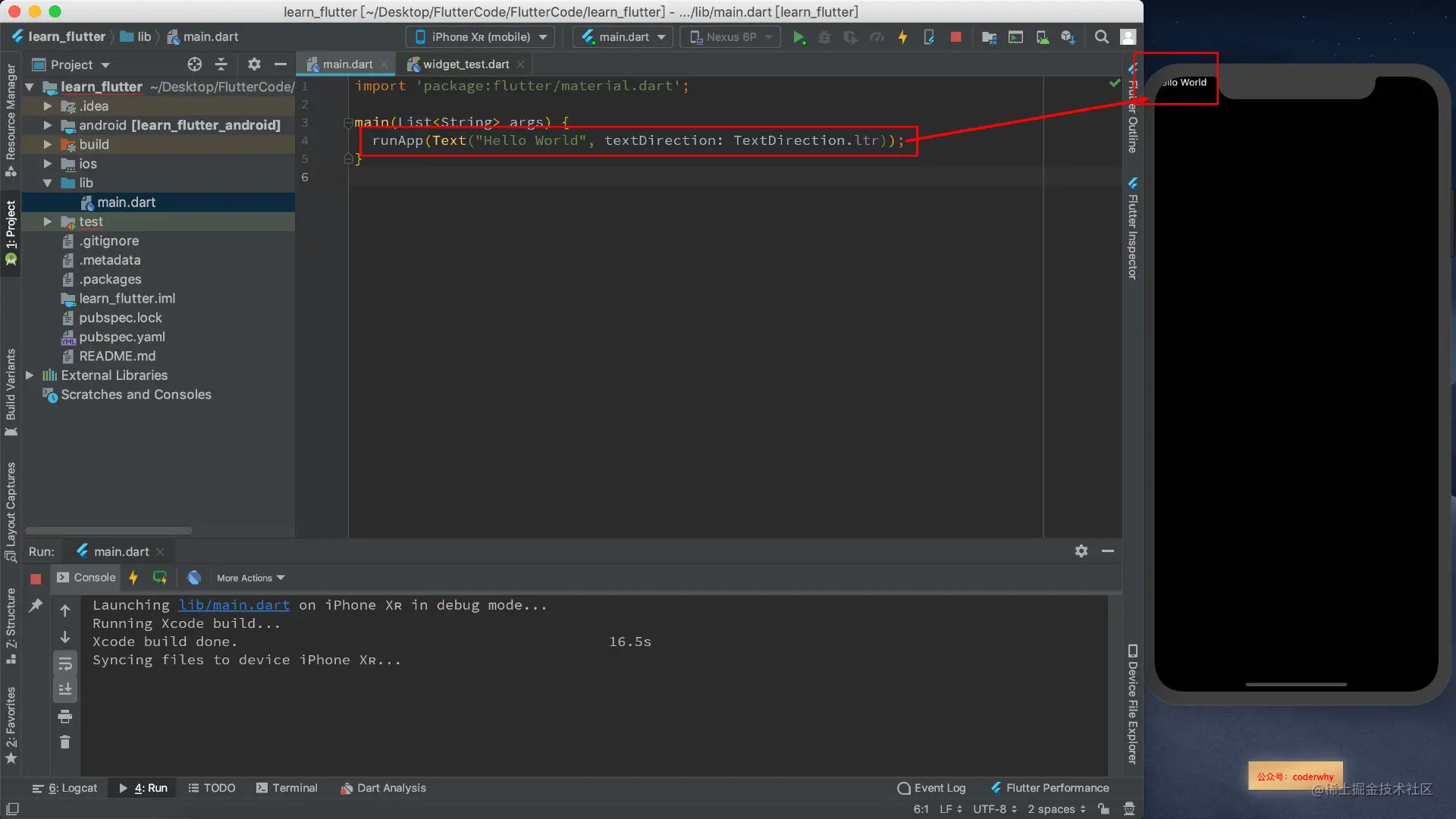Switch to the widget_test.dart editor tab
Screen dimensions: 1456x819
point(465,64)
